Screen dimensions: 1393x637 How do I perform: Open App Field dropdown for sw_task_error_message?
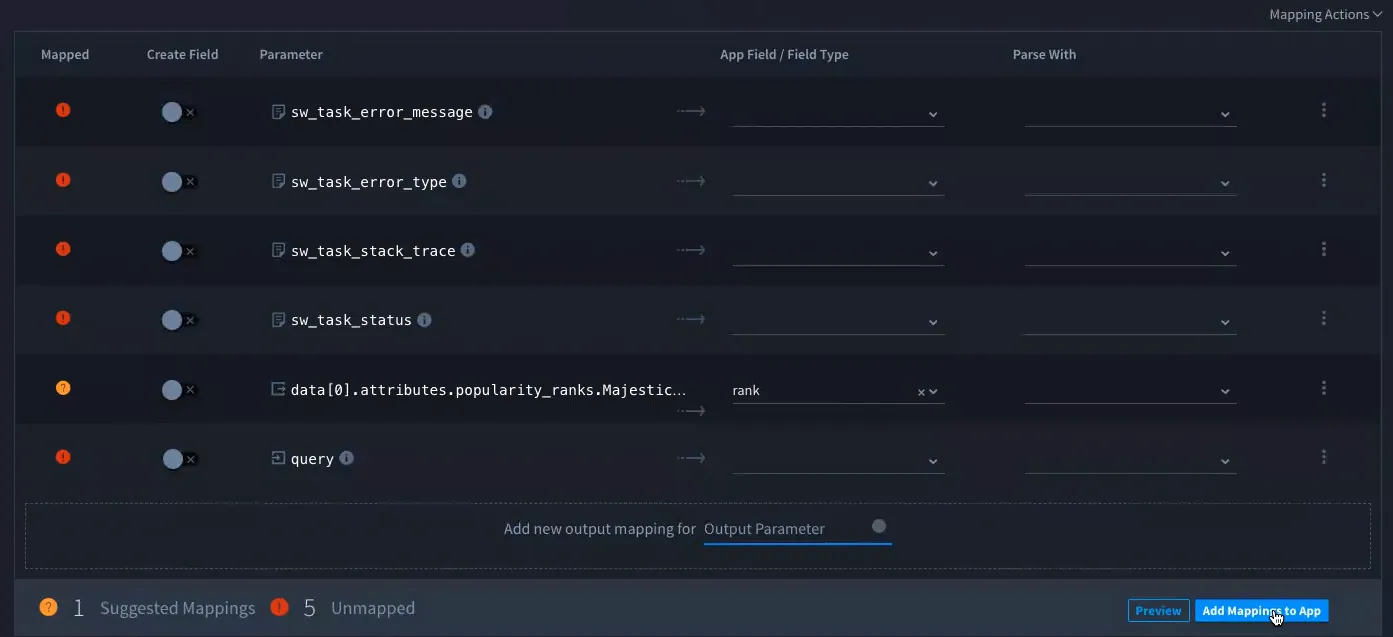click(x=838, y=114)
